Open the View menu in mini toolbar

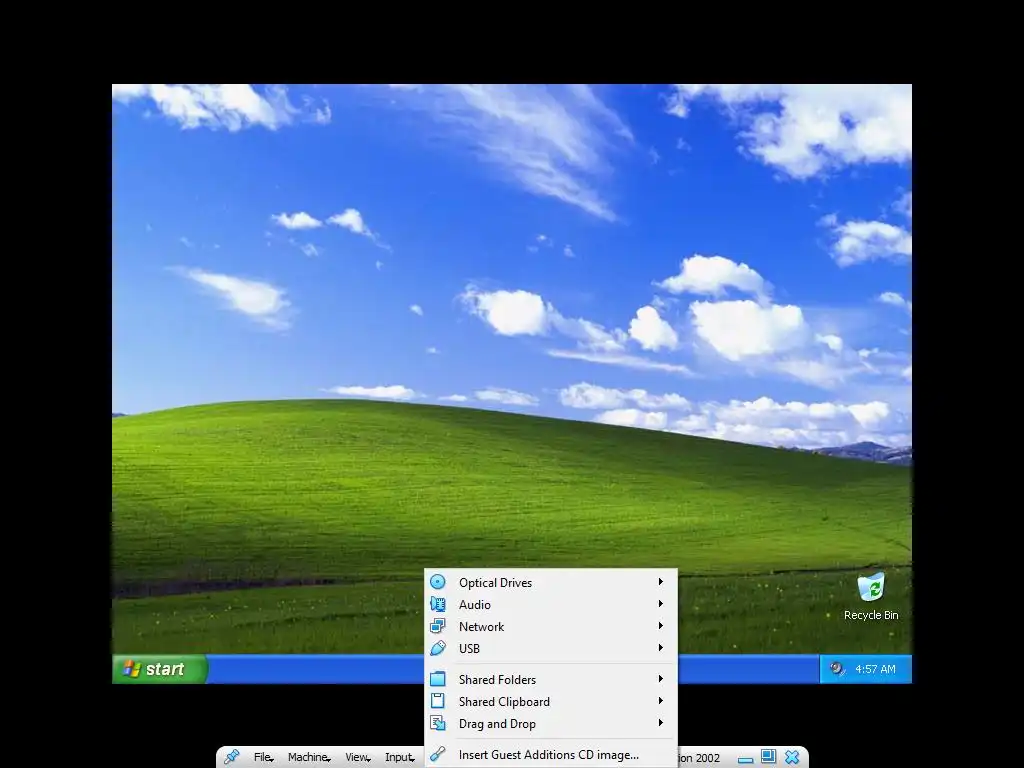click(x=357, y=757)
